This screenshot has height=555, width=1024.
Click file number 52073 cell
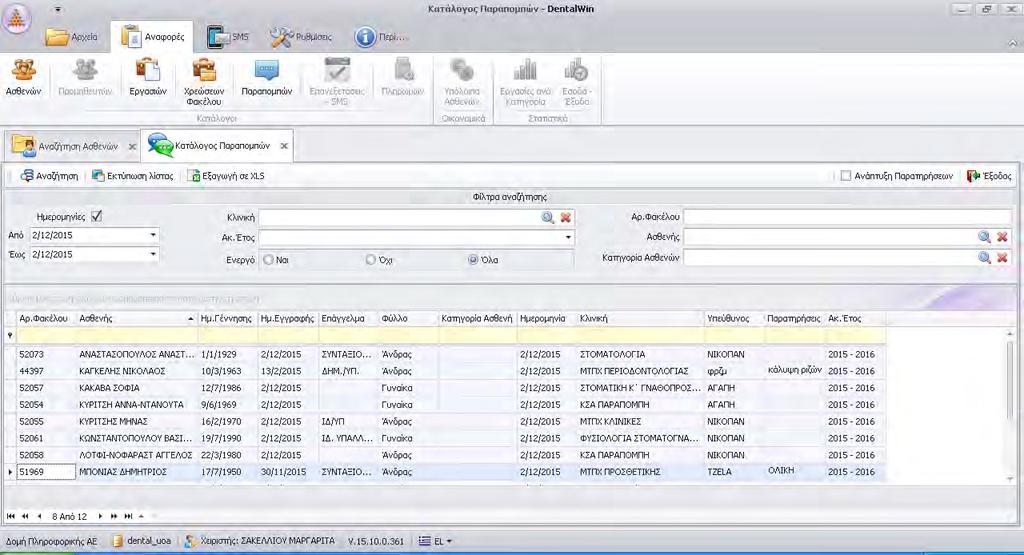coord(46,354)
